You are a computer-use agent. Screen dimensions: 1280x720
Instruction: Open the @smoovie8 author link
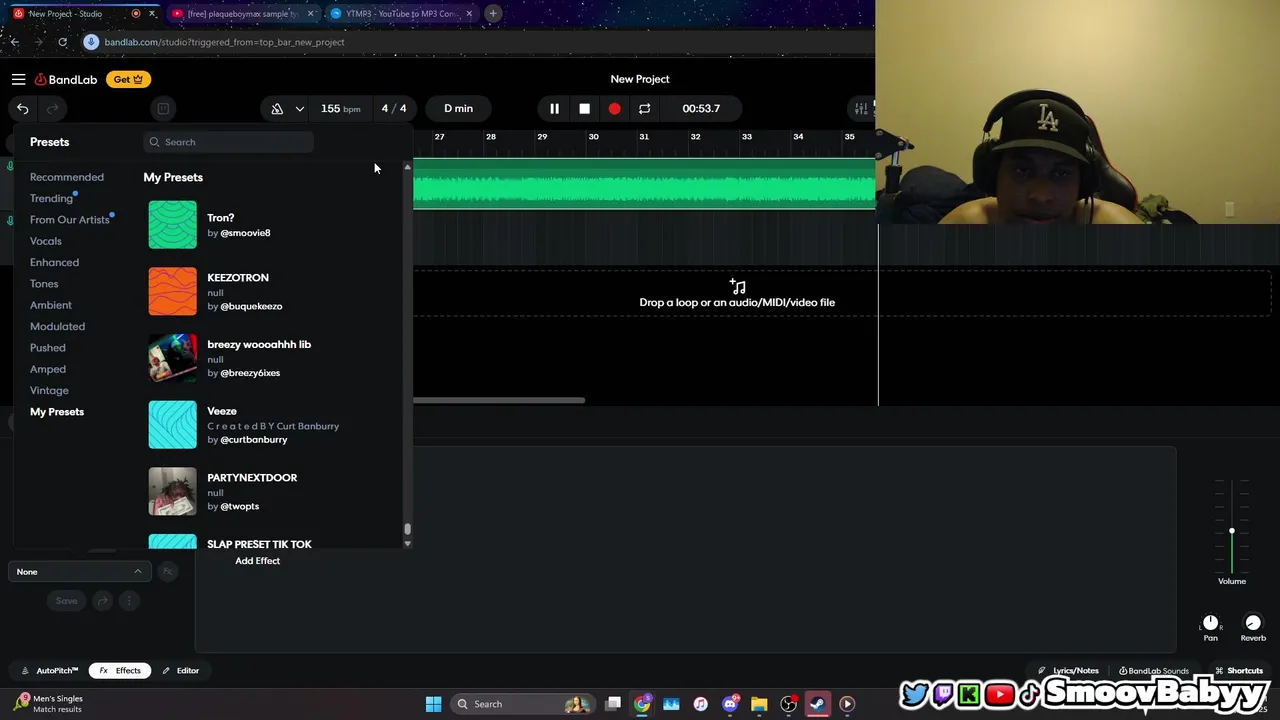[245, 233]
